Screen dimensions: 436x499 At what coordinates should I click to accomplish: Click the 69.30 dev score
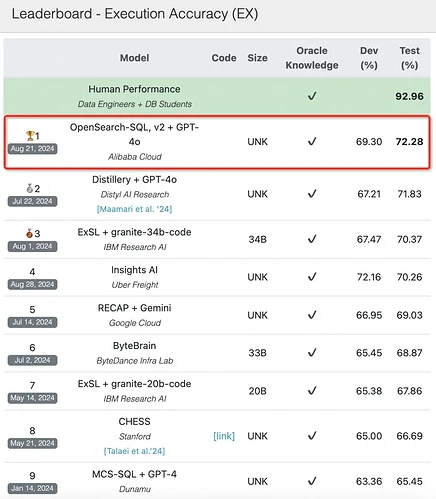coord(369,142)
